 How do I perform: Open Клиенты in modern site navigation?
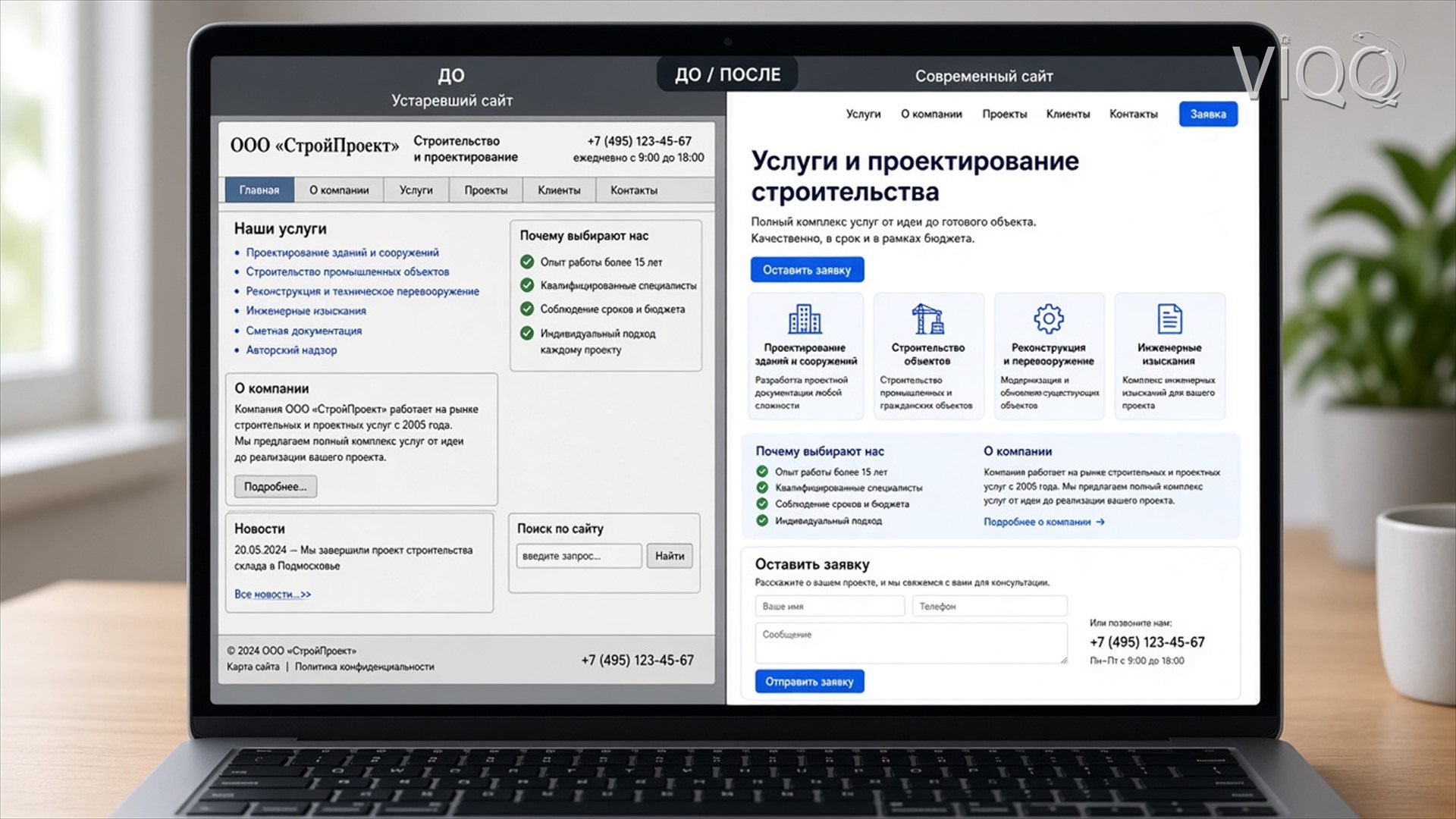[x=1068, y=114]
